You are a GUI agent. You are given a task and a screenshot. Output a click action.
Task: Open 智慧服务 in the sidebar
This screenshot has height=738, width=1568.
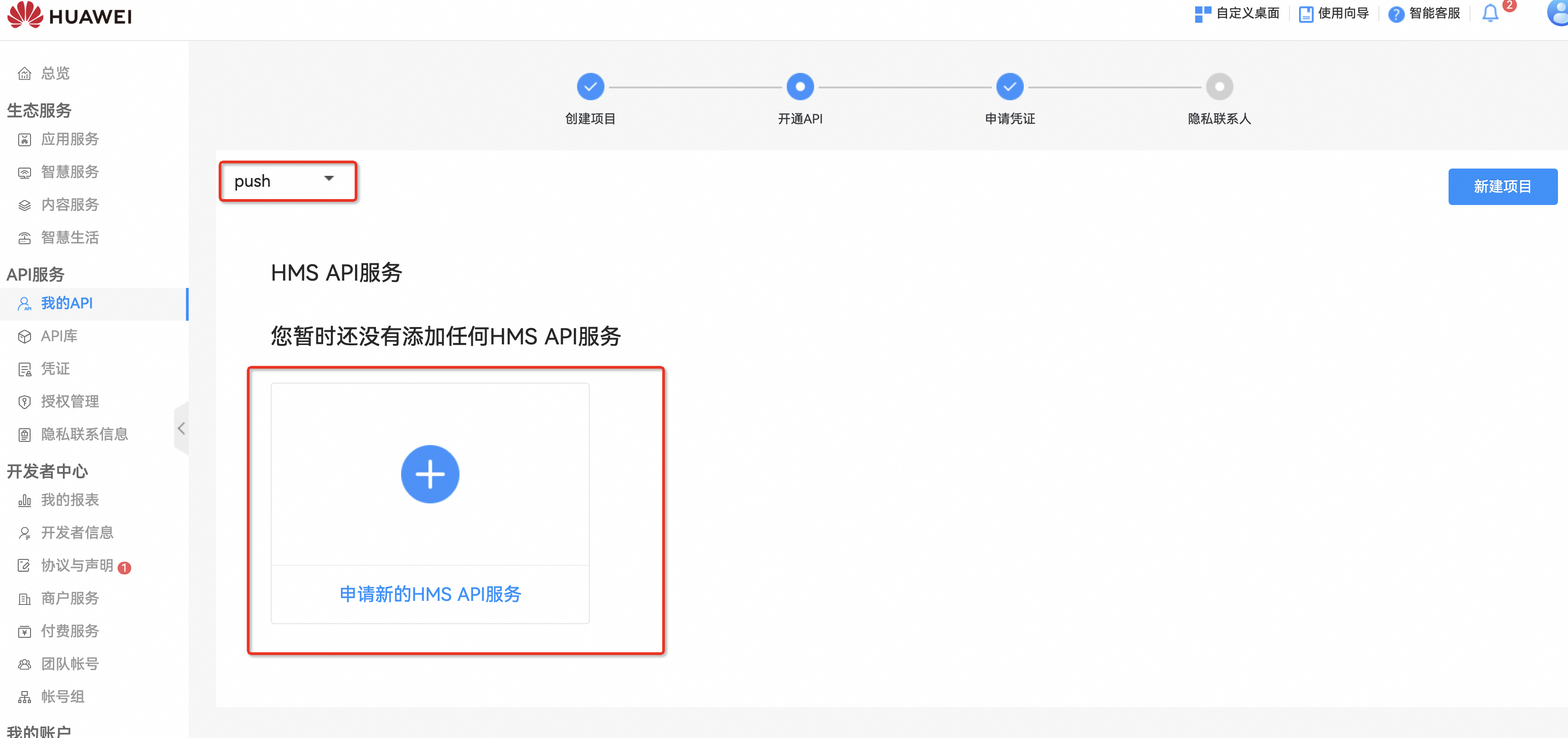(x=70, y=172)
